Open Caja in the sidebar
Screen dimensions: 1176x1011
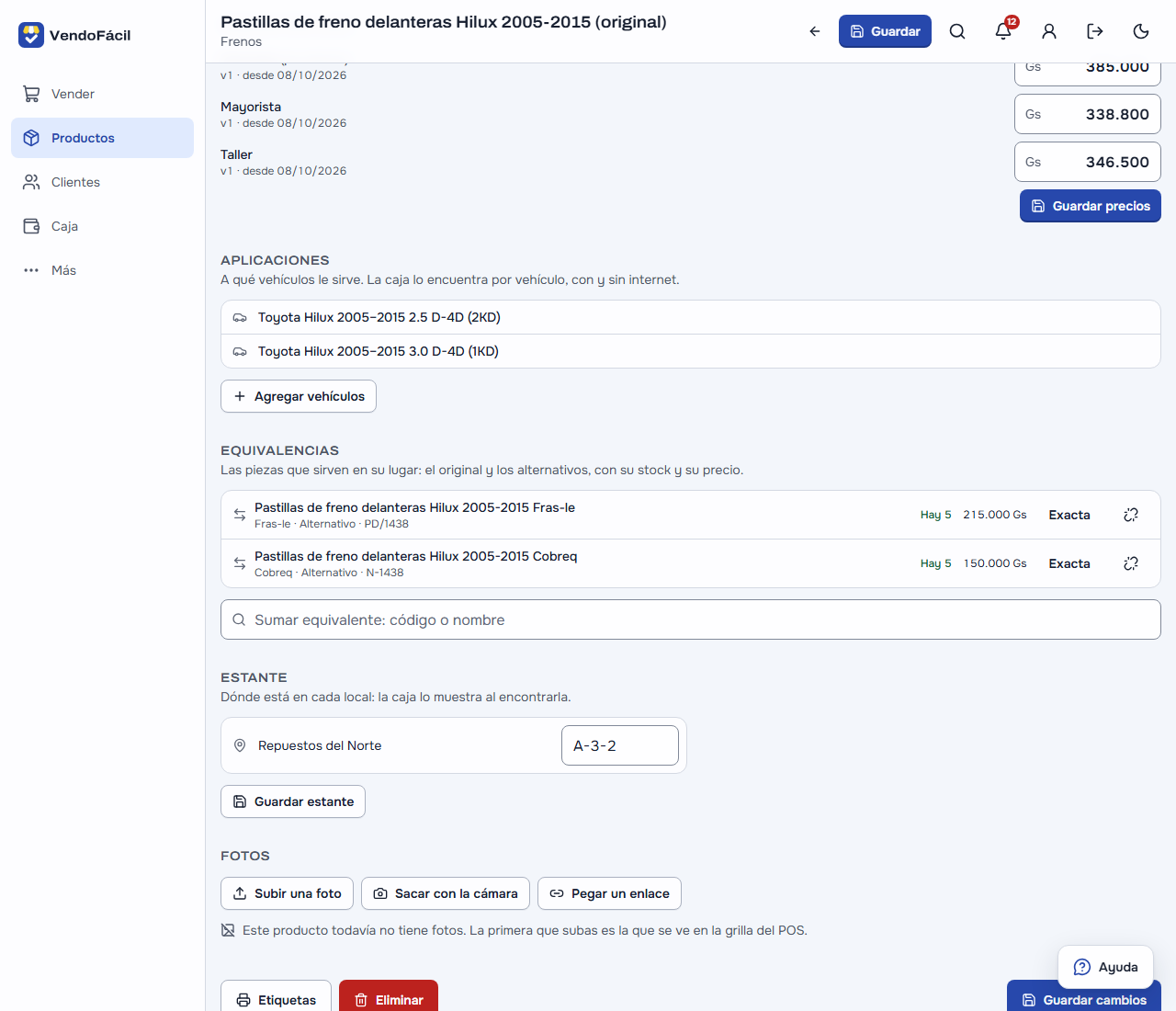[102, 226]
